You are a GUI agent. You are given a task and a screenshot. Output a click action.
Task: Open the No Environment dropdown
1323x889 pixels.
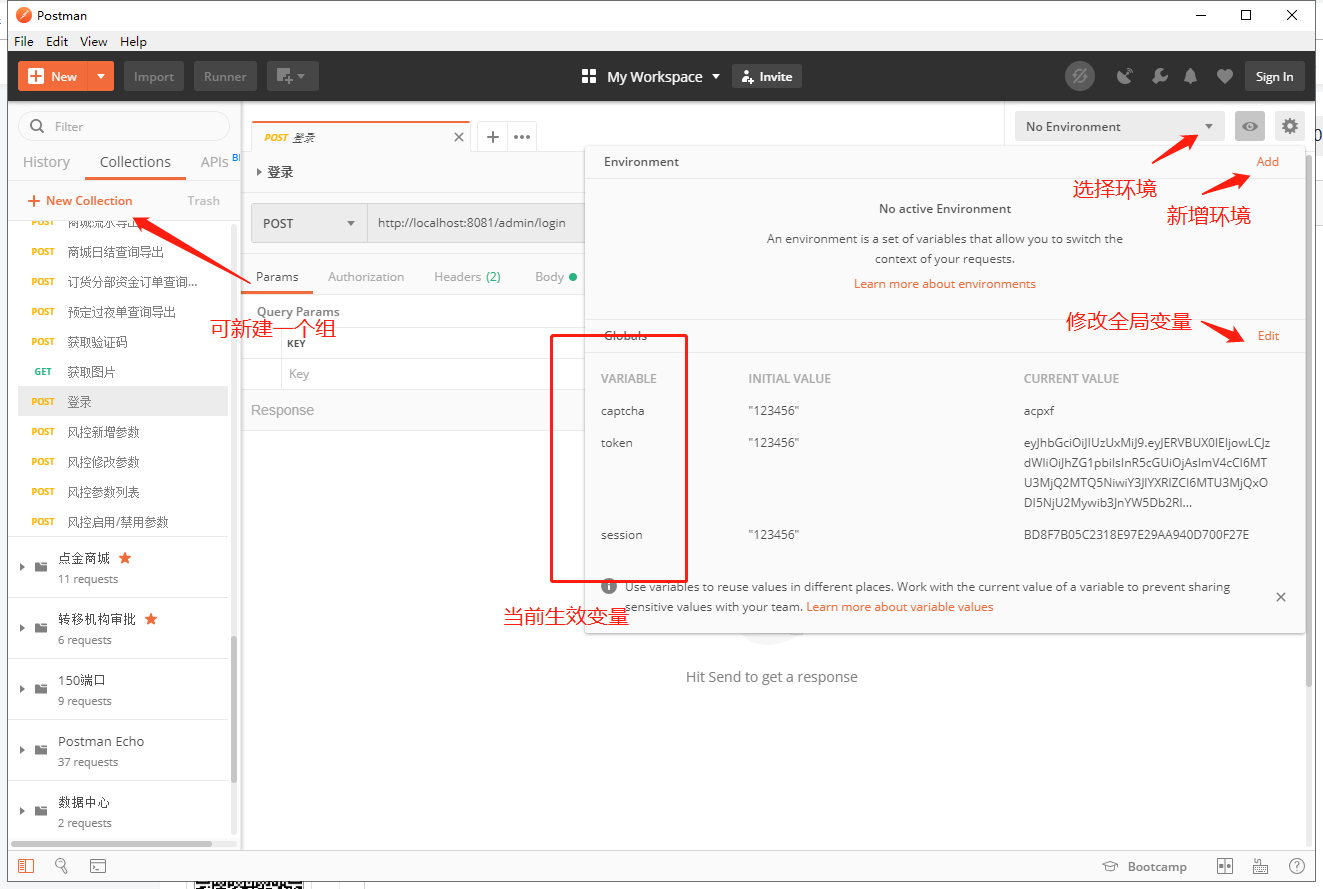coord(1118,126)
